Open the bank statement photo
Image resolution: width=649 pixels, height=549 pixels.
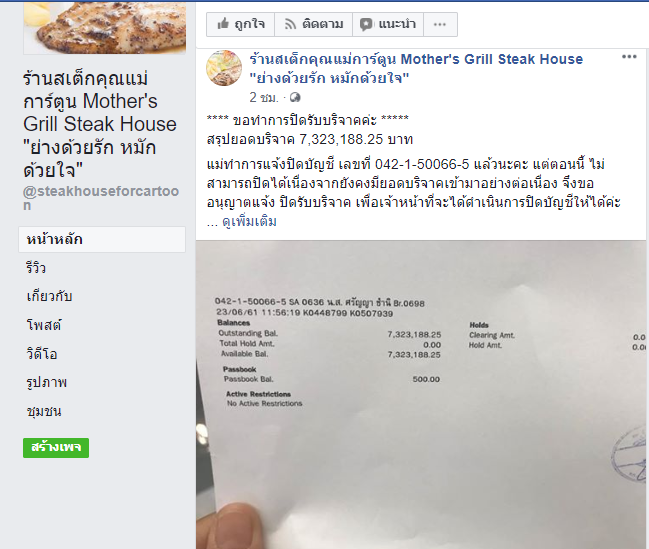pyautogui.click(x=421, y=395)
